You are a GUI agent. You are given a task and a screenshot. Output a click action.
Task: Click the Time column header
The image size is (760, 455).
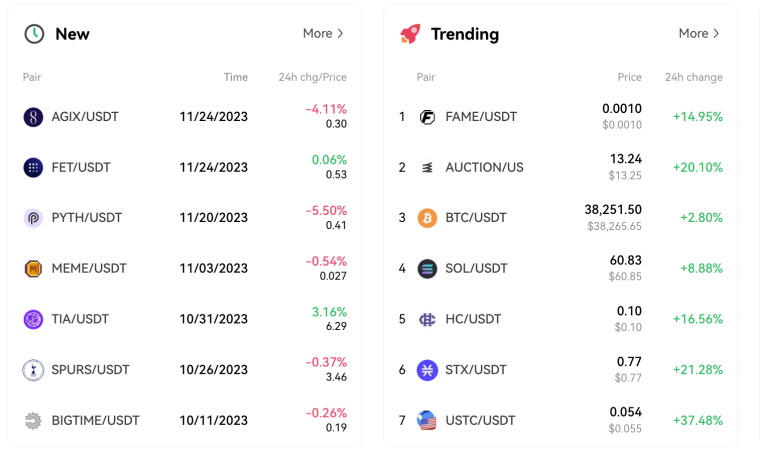tap(236, 78)
